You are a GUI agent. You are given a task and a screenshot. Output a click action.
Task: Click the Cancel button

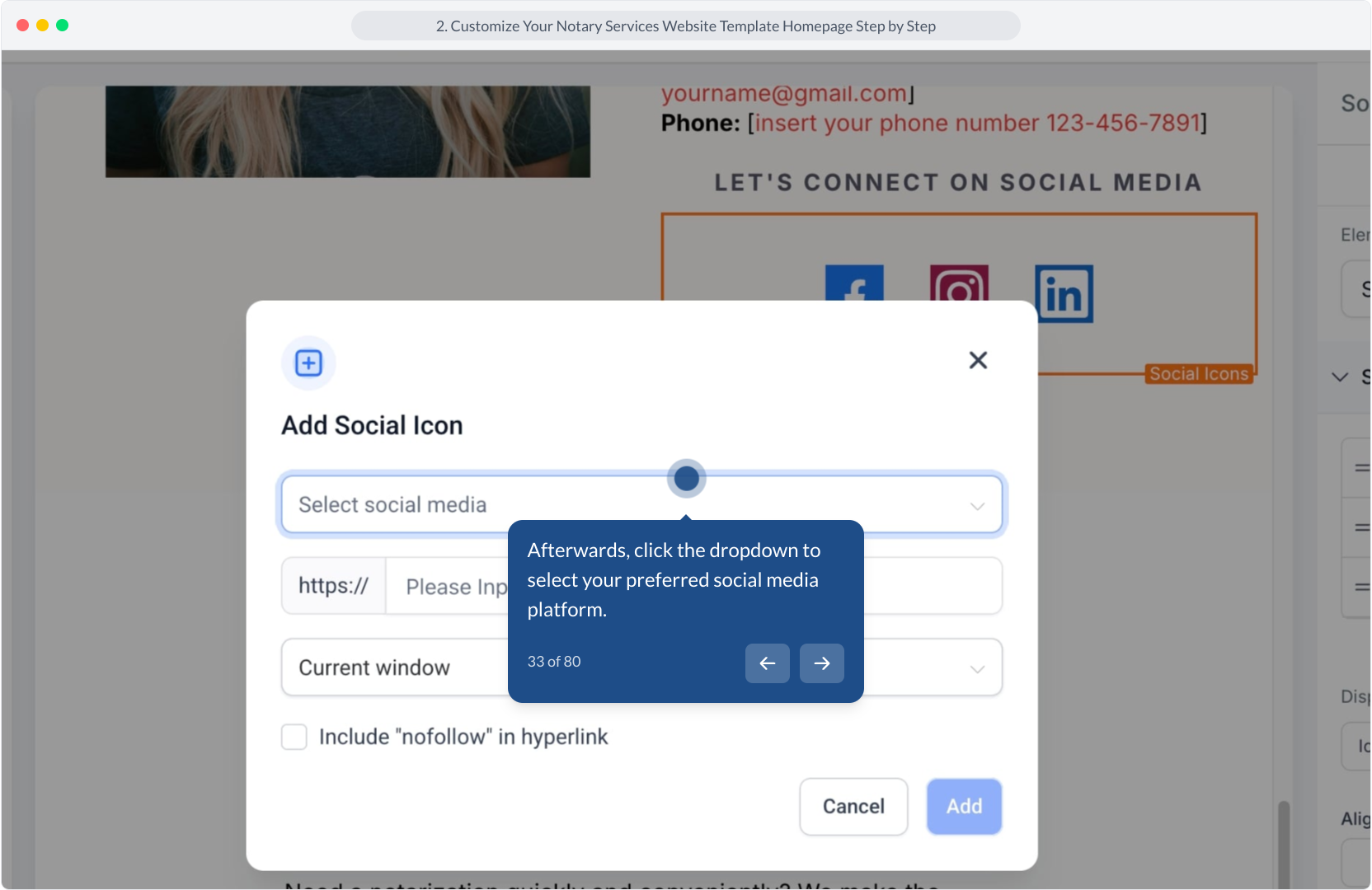coord(853,807)
